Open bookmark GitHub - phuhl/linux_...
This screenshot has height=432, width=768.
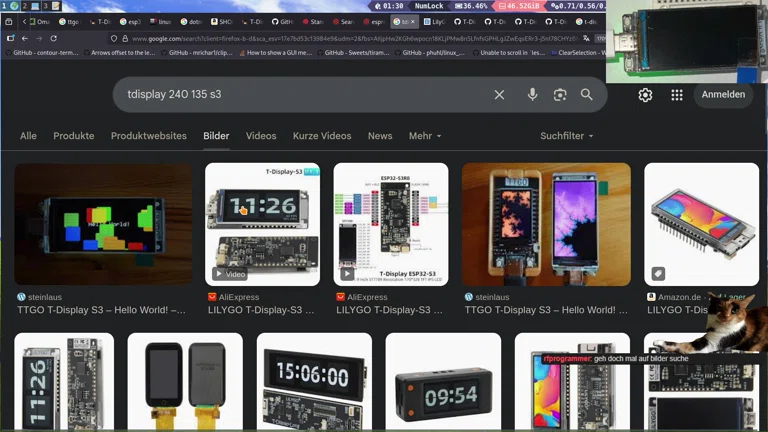(x=430, y=52)
